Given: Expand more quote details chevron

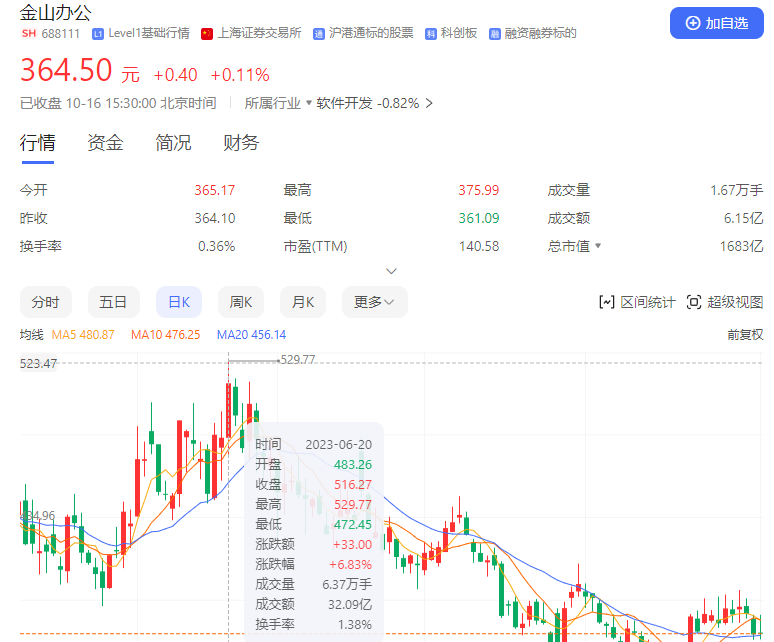Looking at the screenshot, I should (x=392, y=271).
